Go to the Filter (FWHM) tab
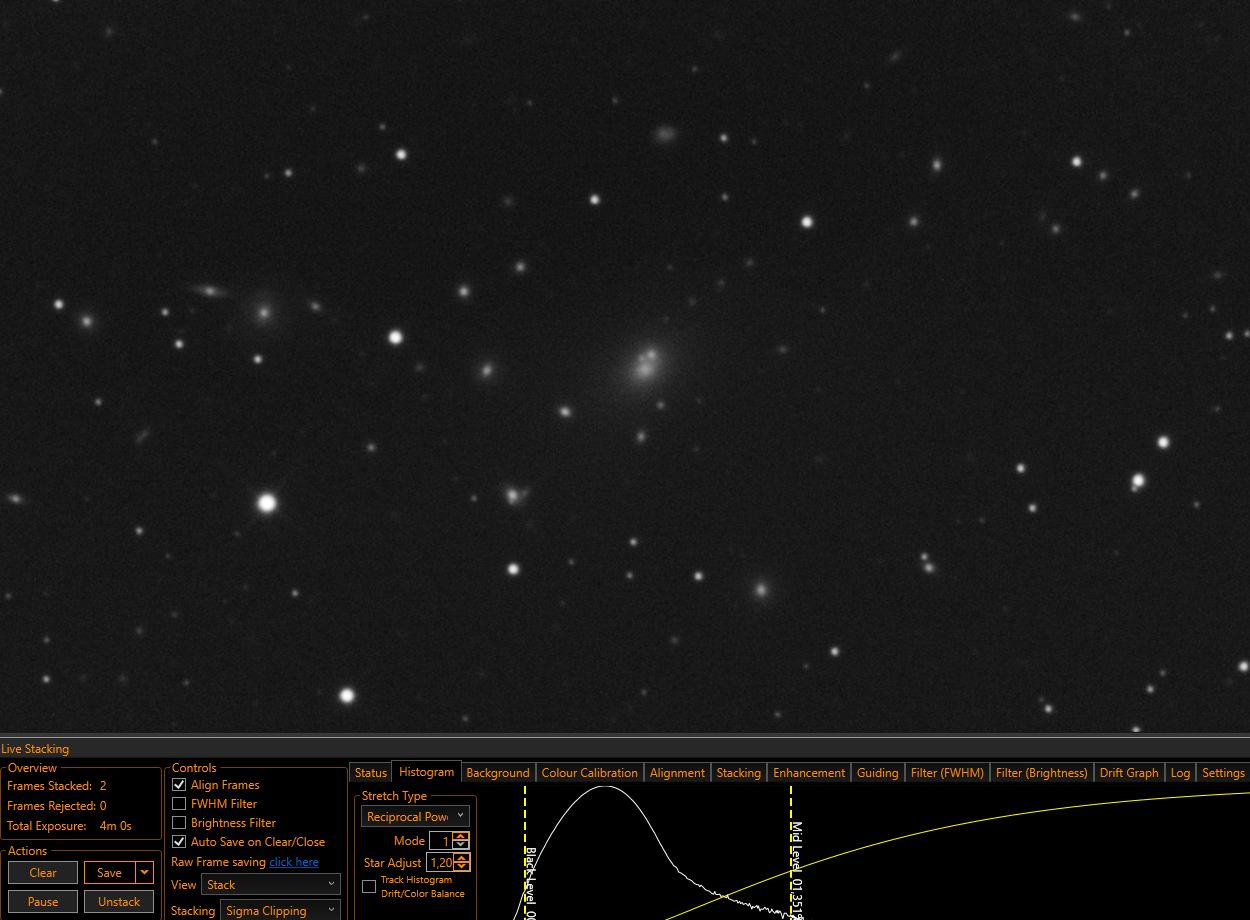The height and width of the screenshot is (920, 1250). tap(947, 773)
